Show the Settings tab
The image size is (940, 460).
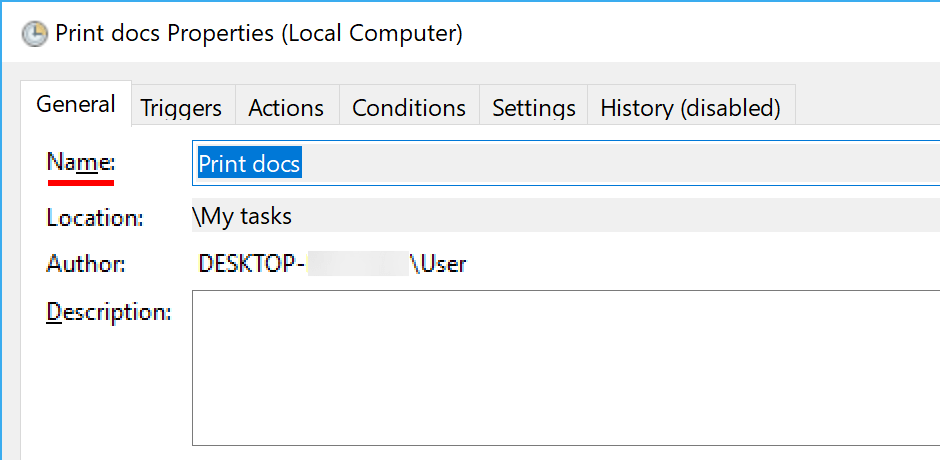point(534,108)
